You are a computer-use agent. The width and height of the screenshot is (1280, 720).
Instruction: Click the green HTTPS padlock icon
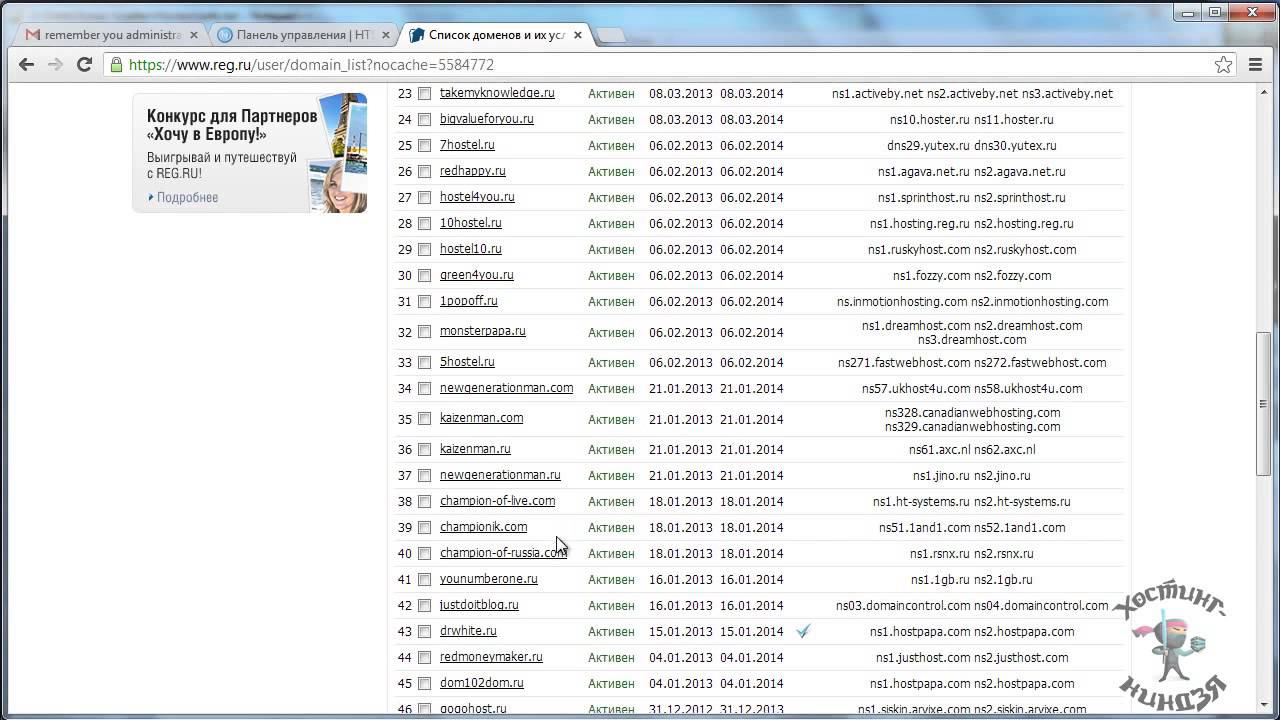point(117,64)
